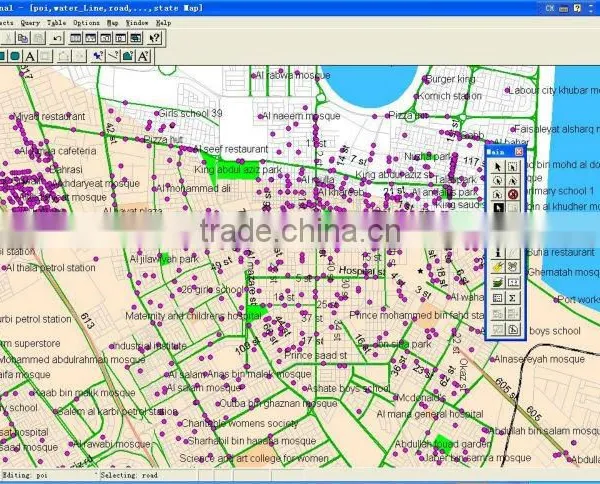The width and height of the screenshot is (600, 484).
Task: Click Al mana general hospital label
Action: coord(430,414)
